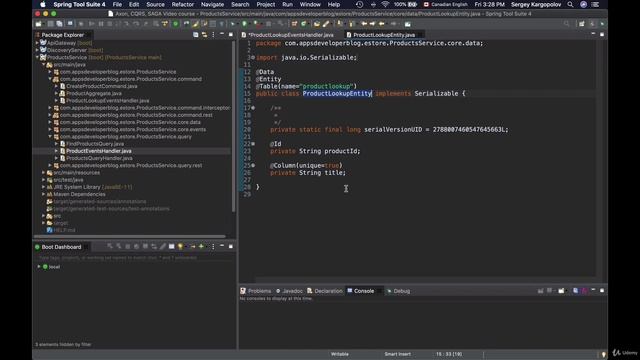640x360 pixels.
Task: Open the Apple menu
Action: [x=43, y=4]
